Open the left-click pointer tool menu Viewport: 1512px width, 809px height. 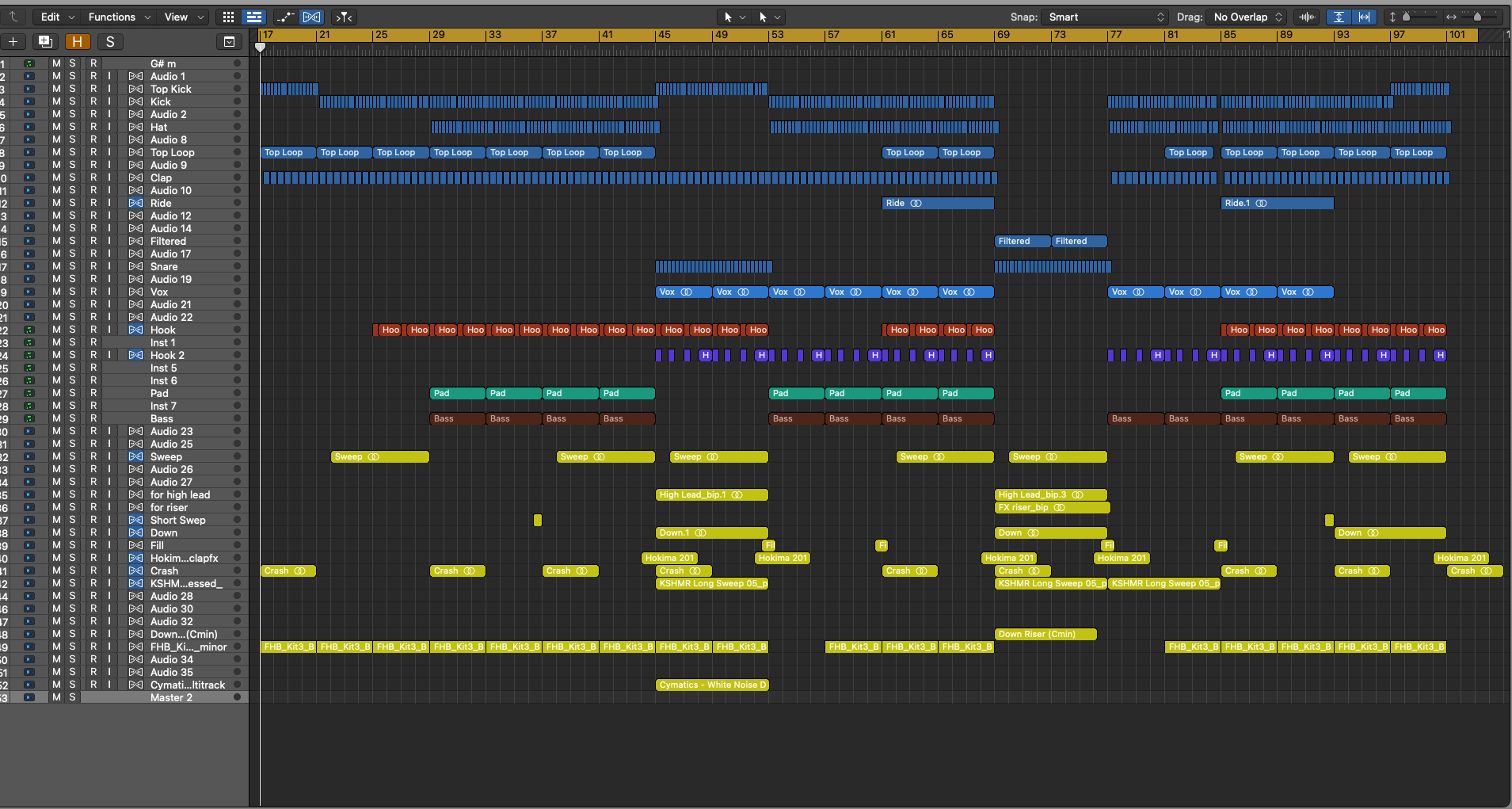coord(734,17)
